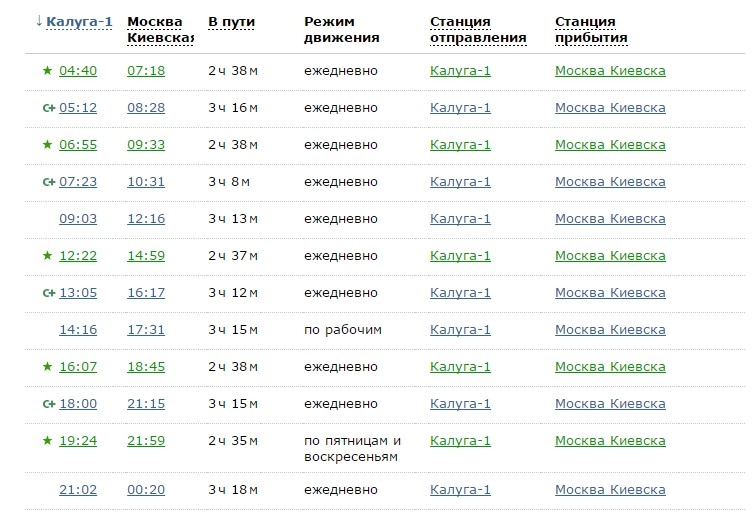
Task: Sort the table by the Калуга-1 column header
Action: (79, 22)
